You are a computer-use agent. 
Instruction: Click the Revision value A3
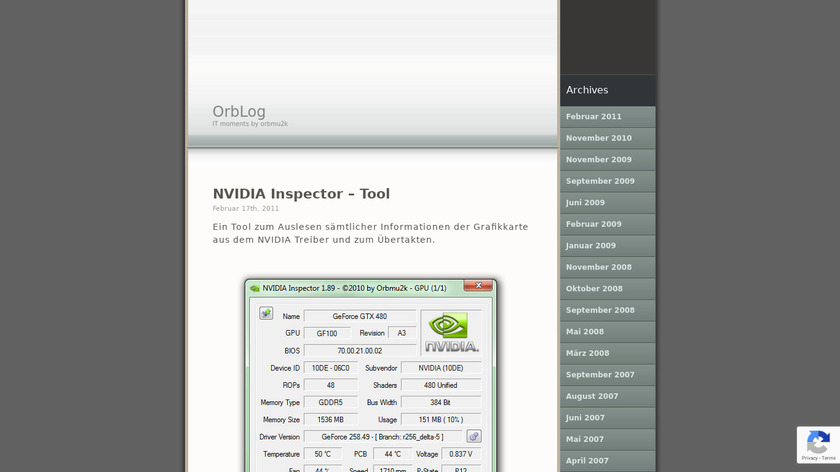click(x=402, y=333)
